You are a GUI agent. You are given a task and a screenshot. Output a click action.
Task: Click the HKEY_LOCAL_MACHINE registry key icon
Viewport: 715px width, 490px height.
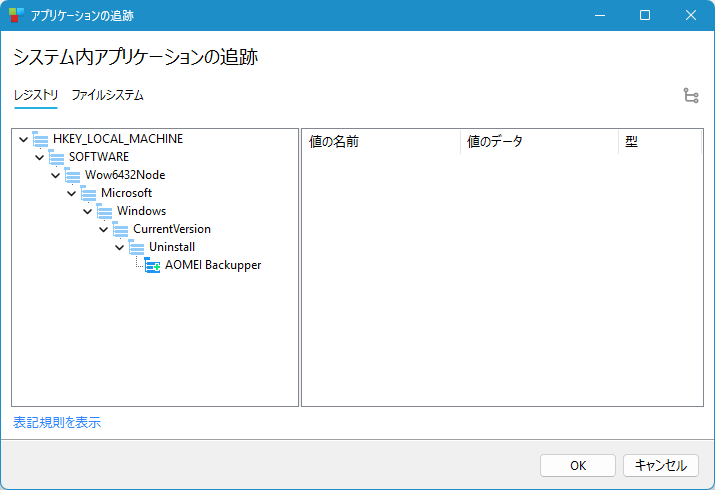(x=41, y=139)
